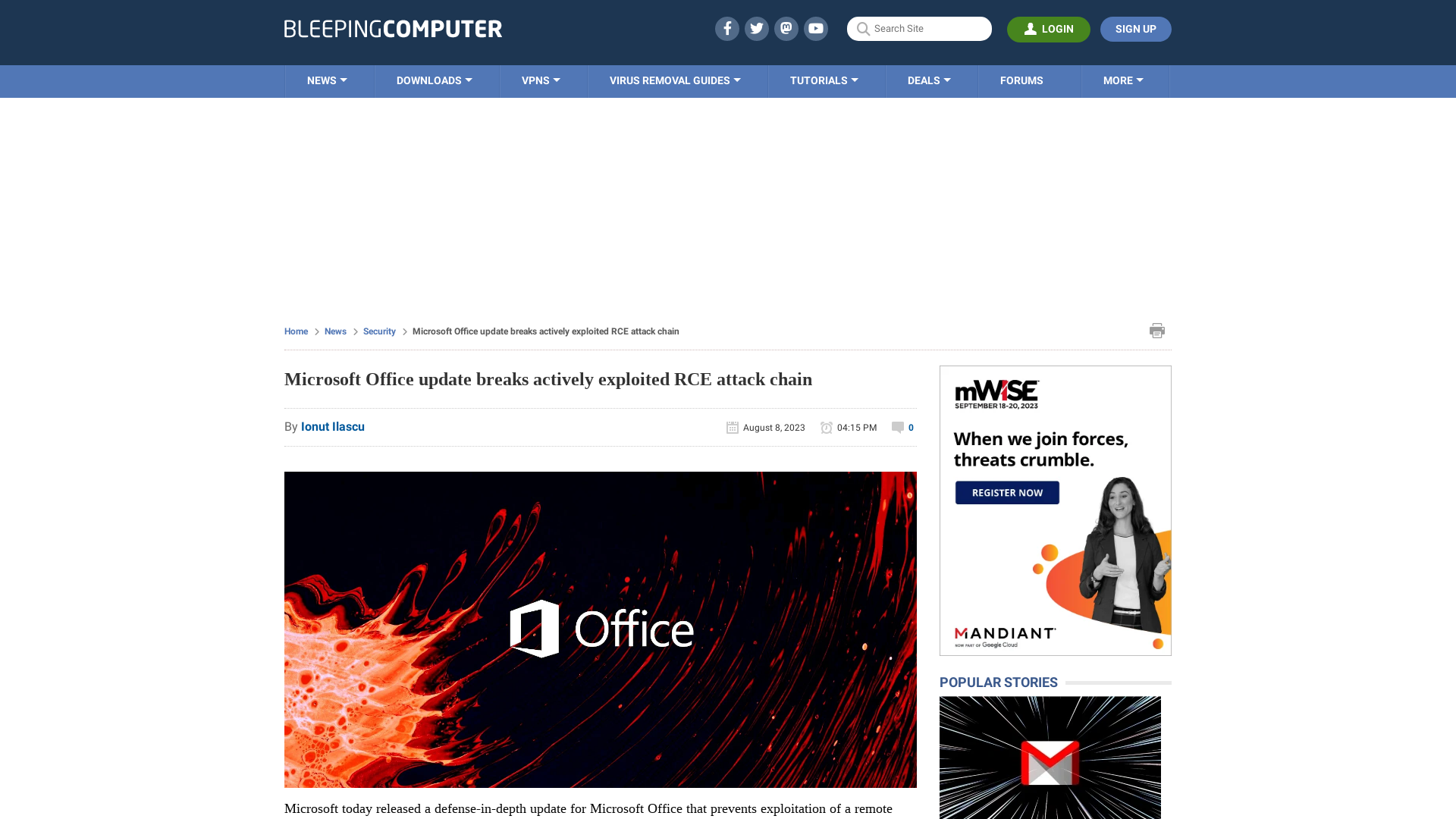Screen dimensions: 1456x819
Task: Click the SIGN UP button
Action: 1135,29
